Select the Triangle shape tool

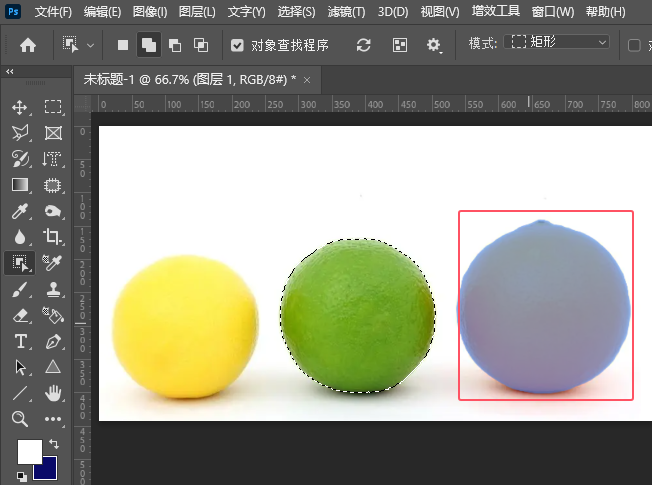[x=53, y=367]
